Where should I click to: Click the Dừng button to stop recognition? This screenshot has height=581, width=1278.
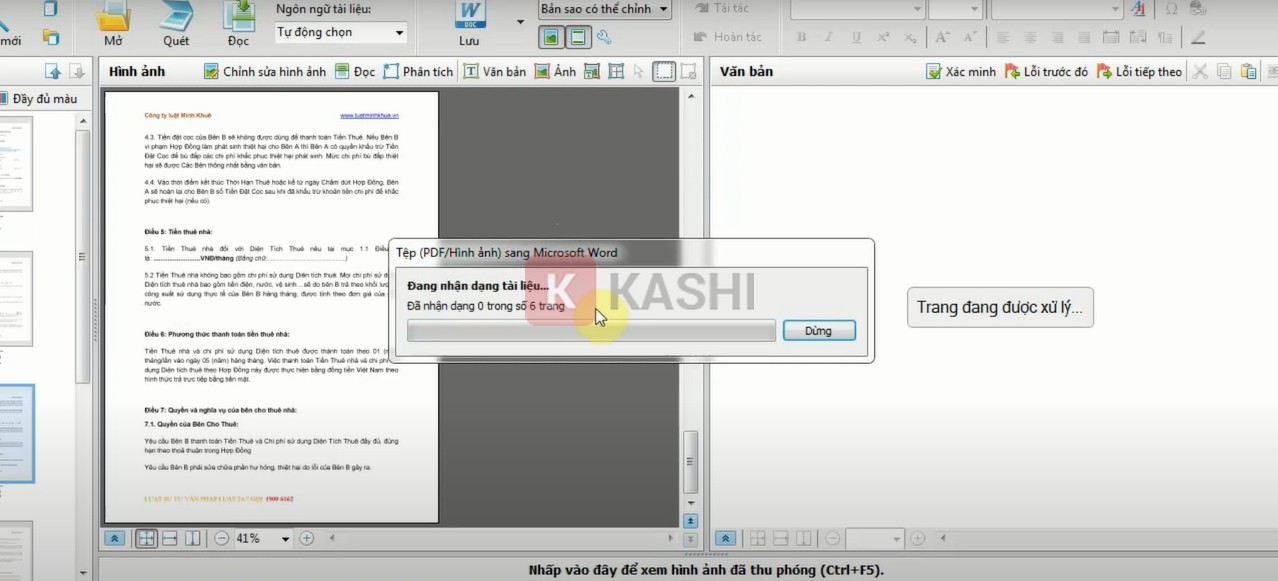tap(818, 331)
